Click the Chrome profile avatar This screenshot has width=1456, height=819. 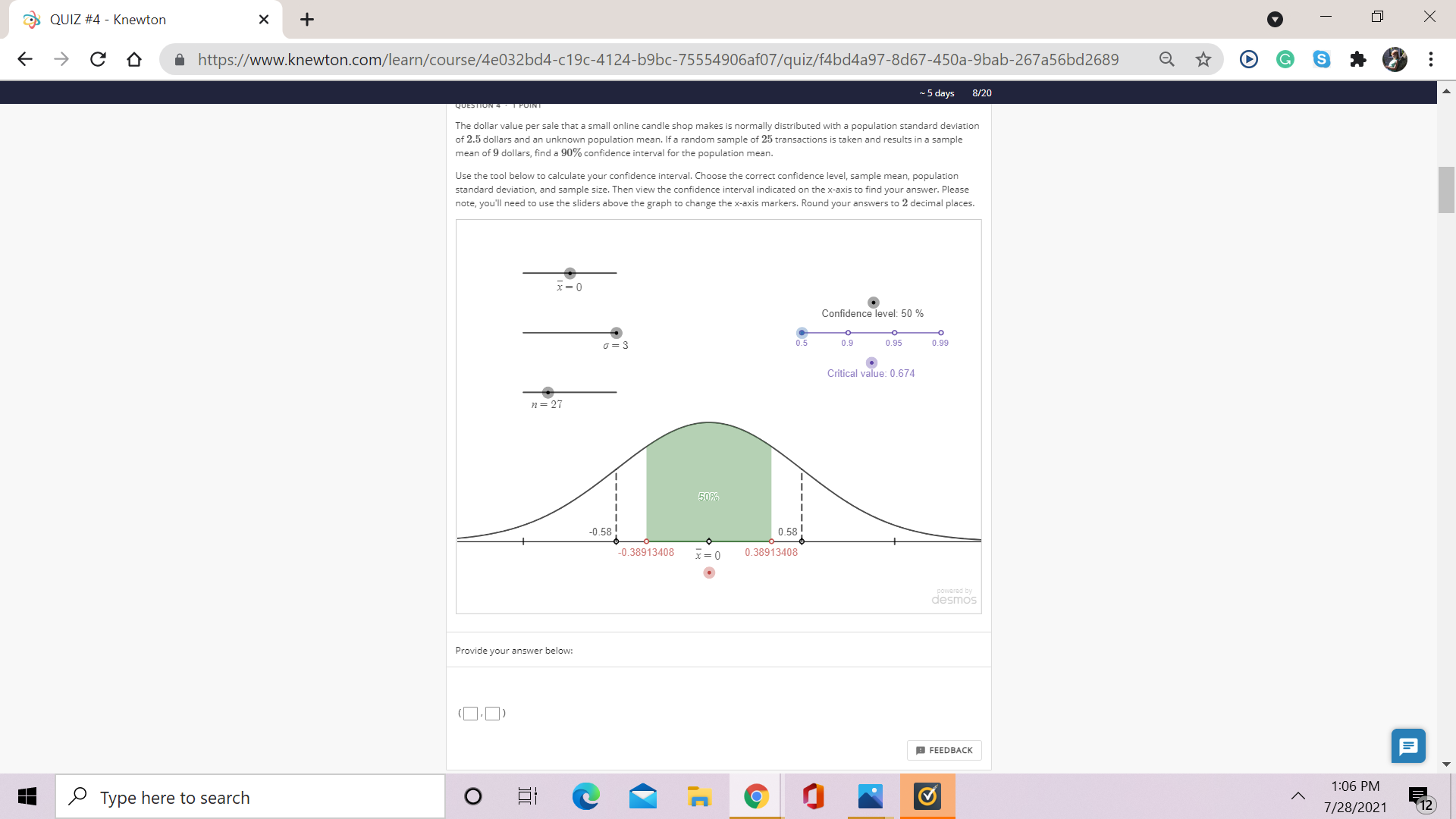(1395, 59)
